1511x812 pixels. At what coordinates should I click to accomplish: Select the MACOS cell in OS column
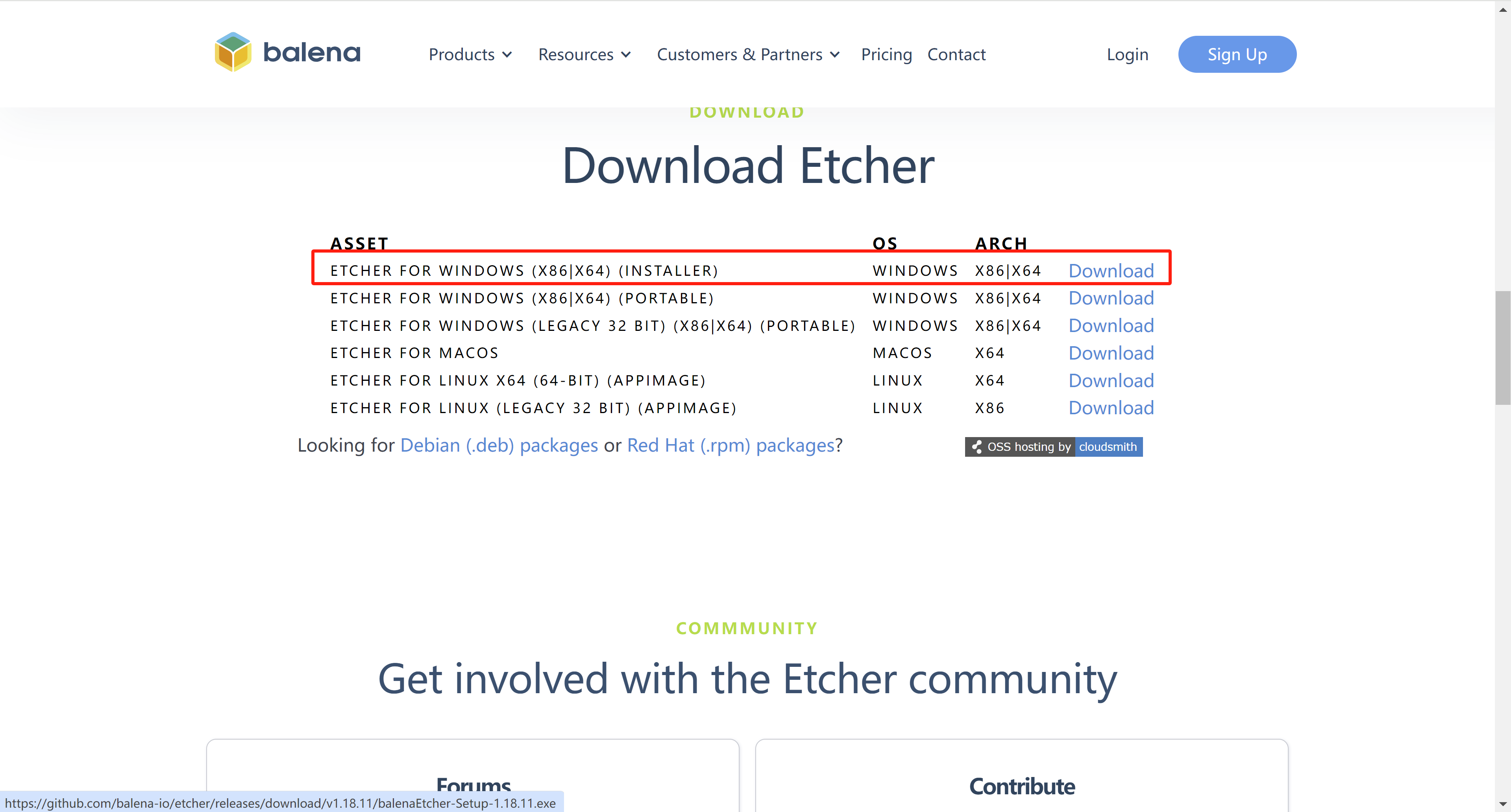point(902,353)
